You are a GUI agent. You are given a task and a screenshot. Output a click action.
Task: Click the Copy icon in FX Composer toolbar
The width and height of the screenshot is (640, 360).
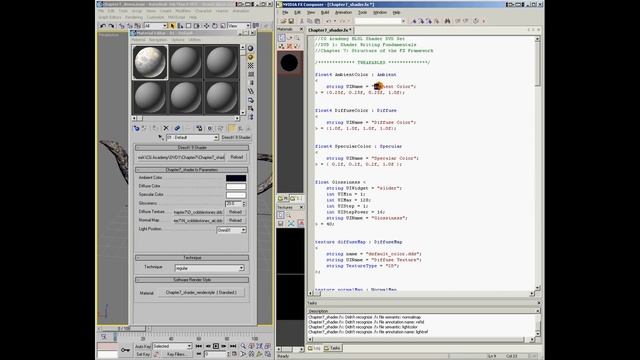point(309,21)
